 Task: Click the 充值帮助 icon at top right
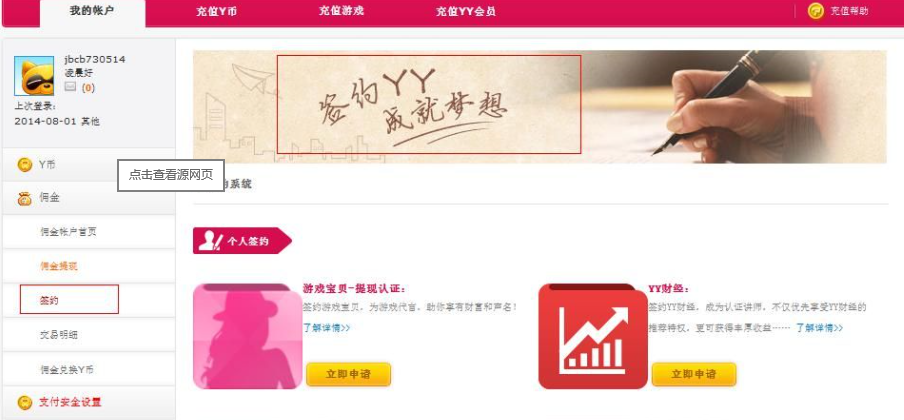(x=816, y=11)
